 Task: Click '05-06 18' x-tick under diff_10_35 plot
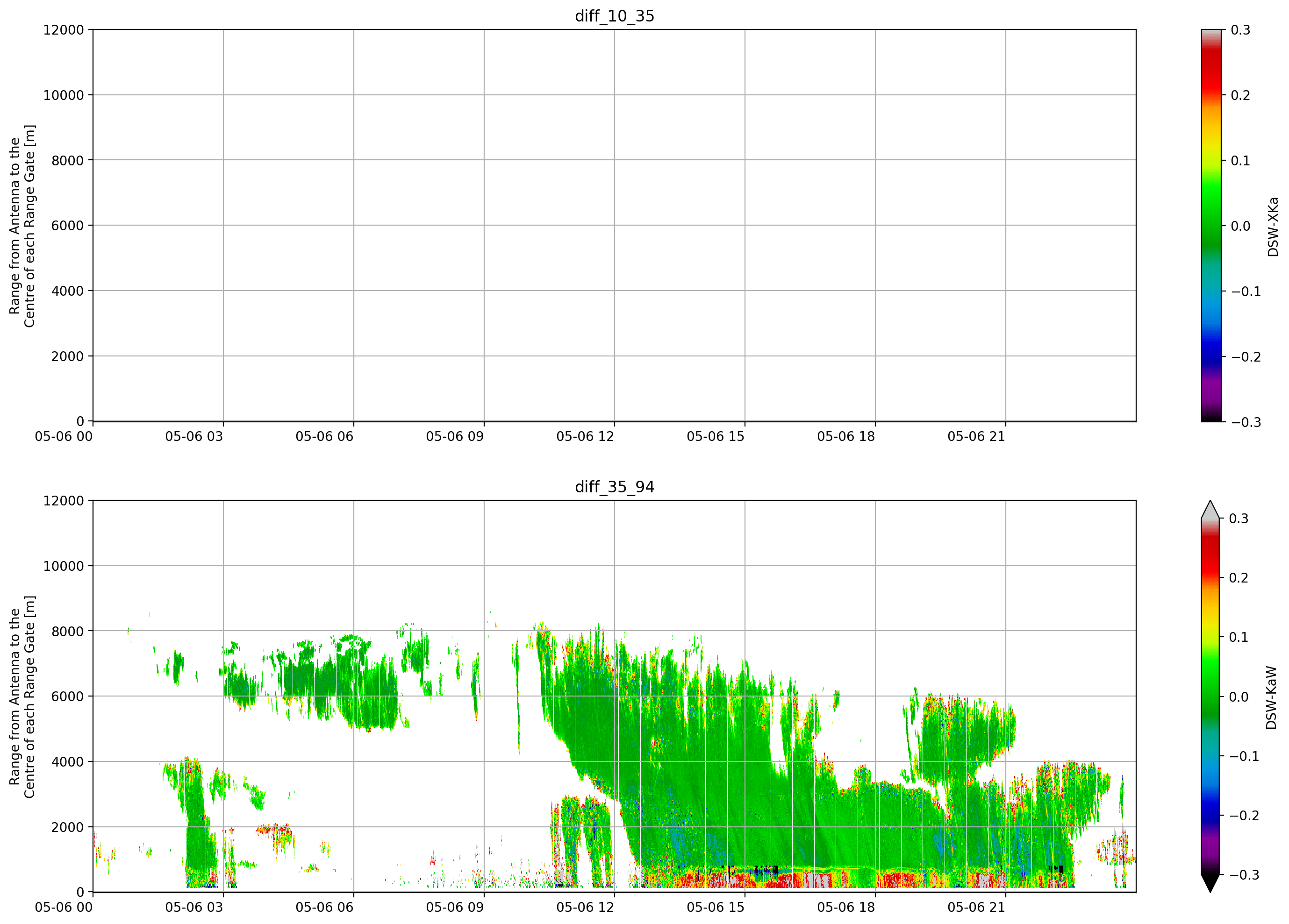[846, 436]
